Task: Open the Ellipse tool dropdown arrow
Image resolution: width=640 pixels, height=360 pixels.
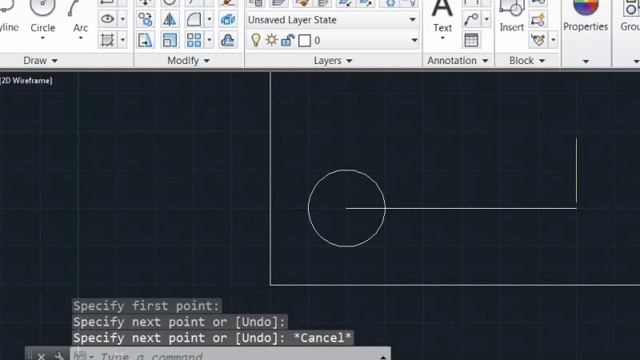Action: [x=122, y=19]
